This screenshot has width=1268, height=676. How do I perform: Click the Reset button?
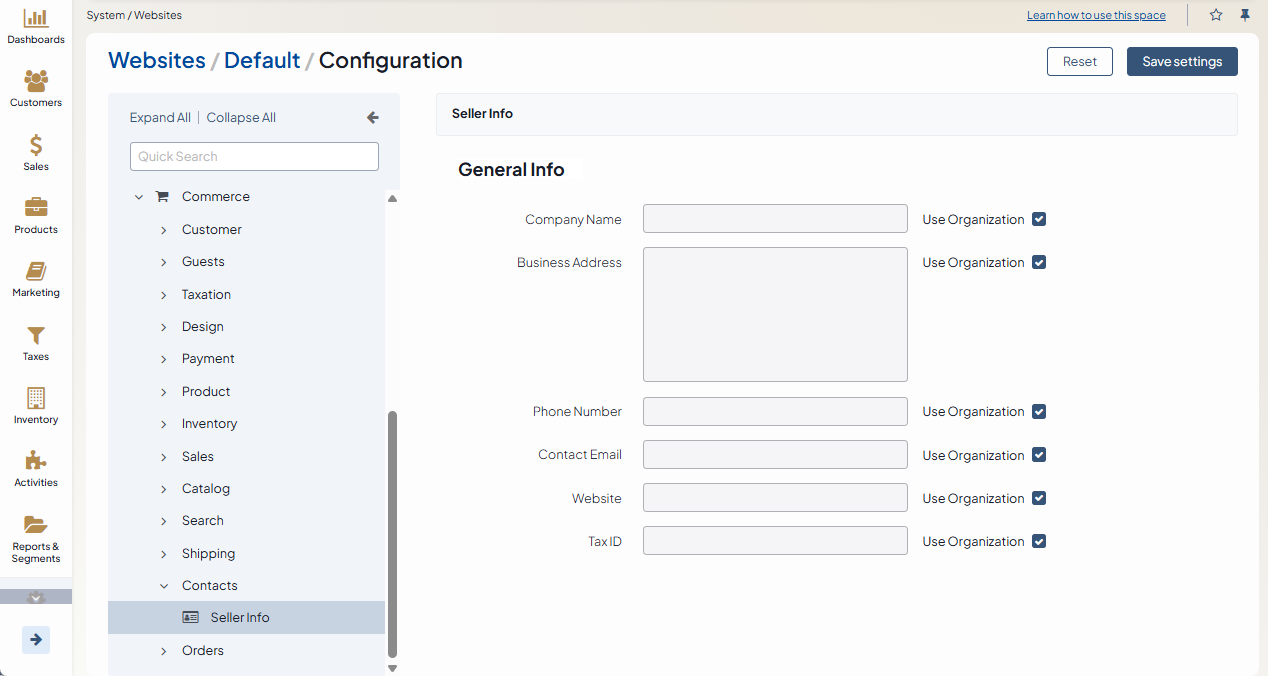click(1079, 61)
